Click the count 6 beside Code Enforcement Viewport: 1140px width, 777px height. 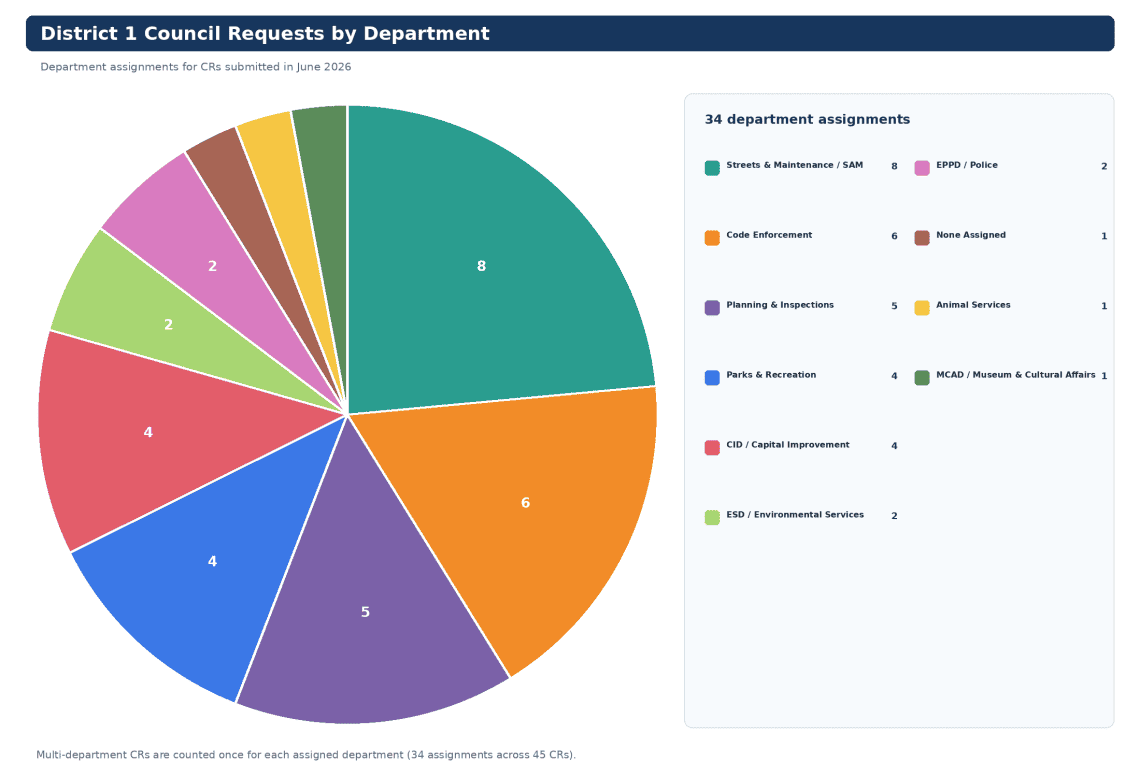pyautogui.click(x=894, y=236)
